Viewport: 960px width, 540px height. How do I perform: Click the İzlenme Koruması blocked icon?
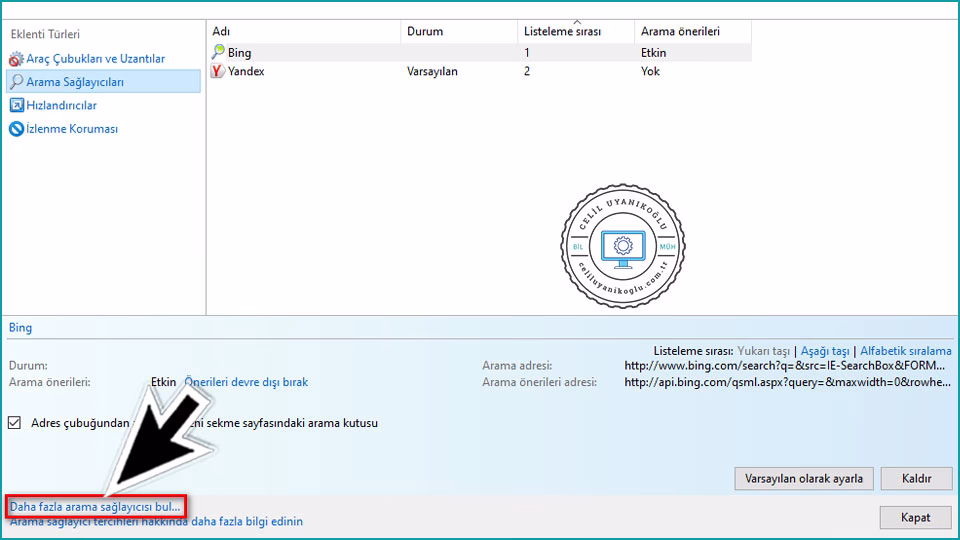tap(16, 129)
